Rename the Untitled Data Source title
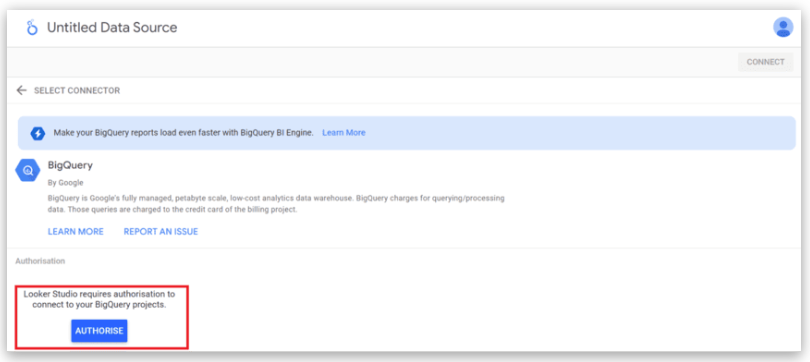810x362 pixels. [112, 27]
